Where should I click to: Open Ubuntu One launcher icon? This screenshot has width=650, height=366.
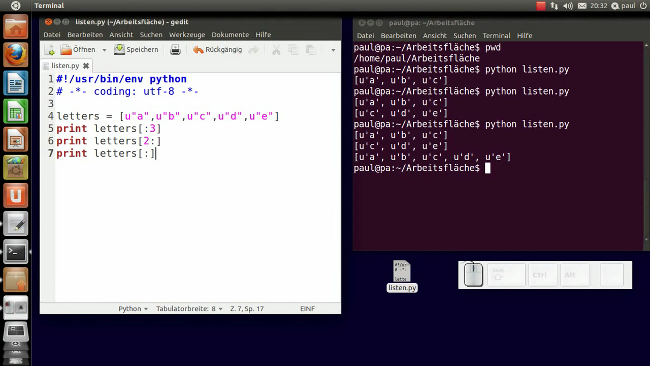16,195
